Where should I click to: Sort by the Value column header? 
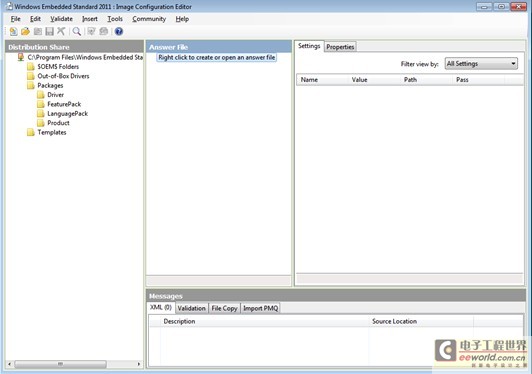point(374,80)
